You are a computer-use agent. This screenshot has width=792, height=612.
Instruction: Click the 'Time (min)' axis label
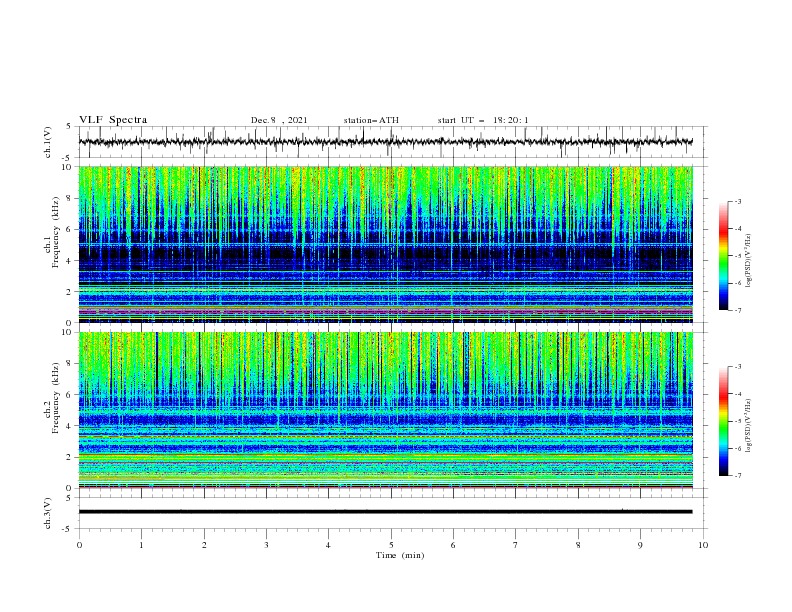tap(400, 555)
